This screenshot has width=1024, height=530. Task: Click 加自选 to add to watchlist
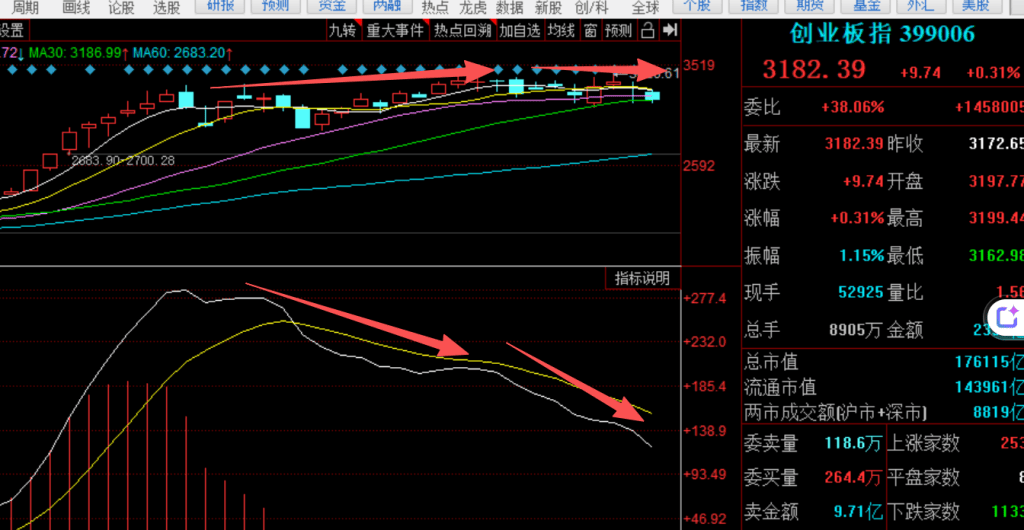click(x=520, y=30)
